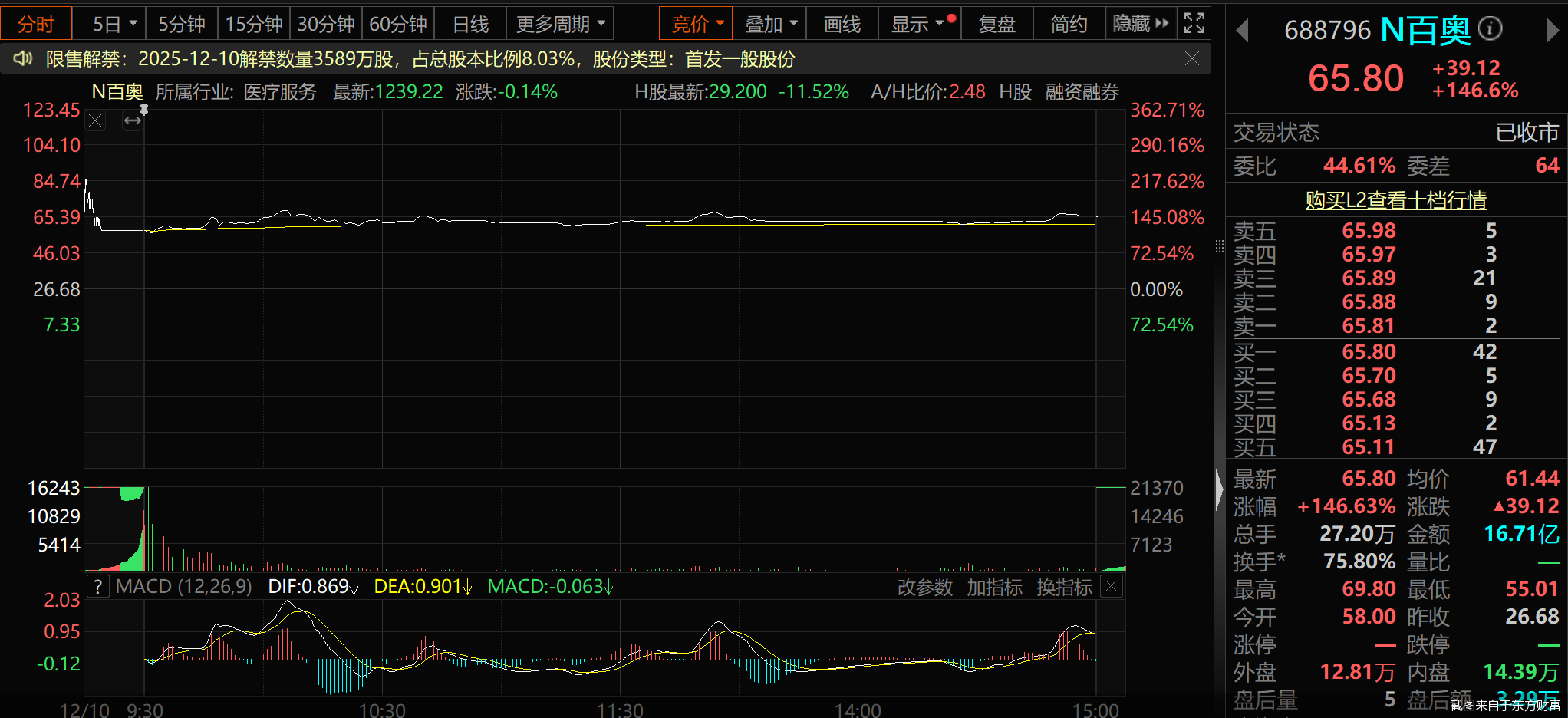This screenshot has height=718, width=1568.
Task: Switch to the 5分钟 interval tab
Action: coord(181,23)
